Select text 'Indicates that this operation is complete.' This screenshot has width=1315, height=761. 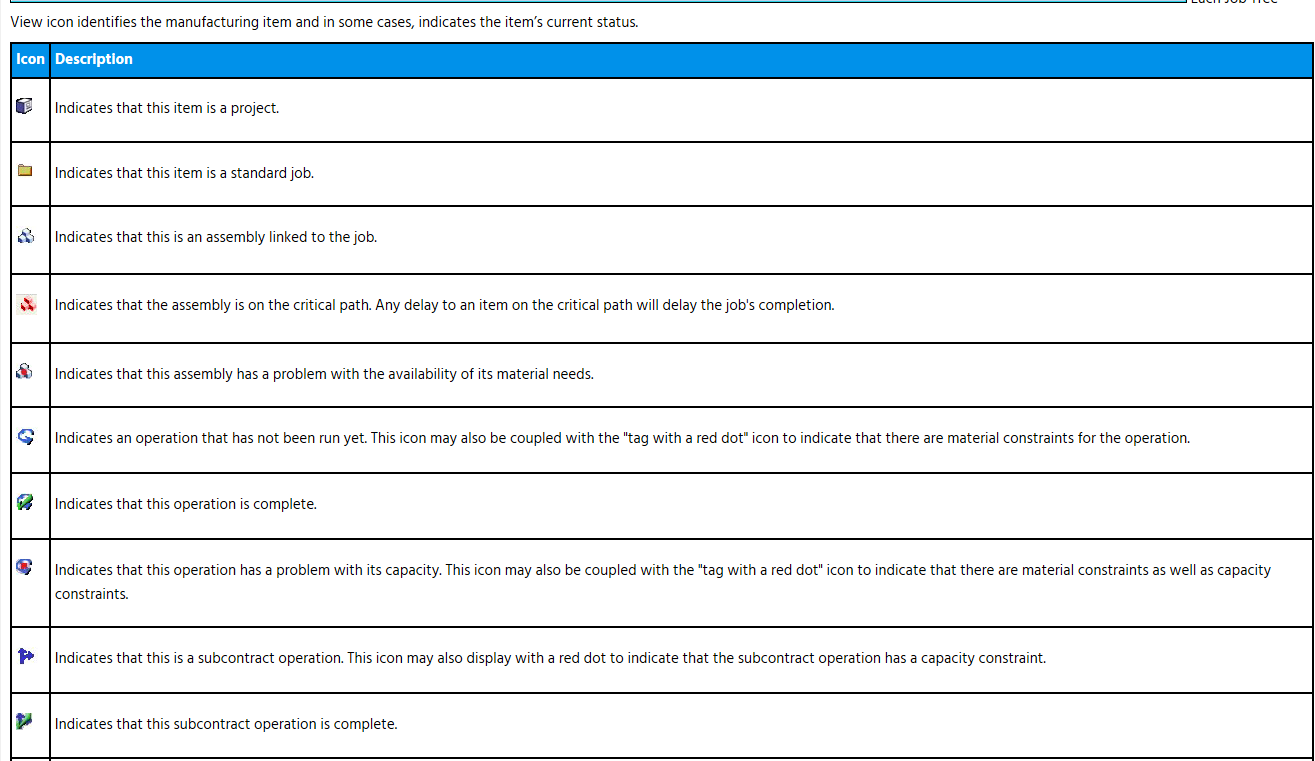186,504
